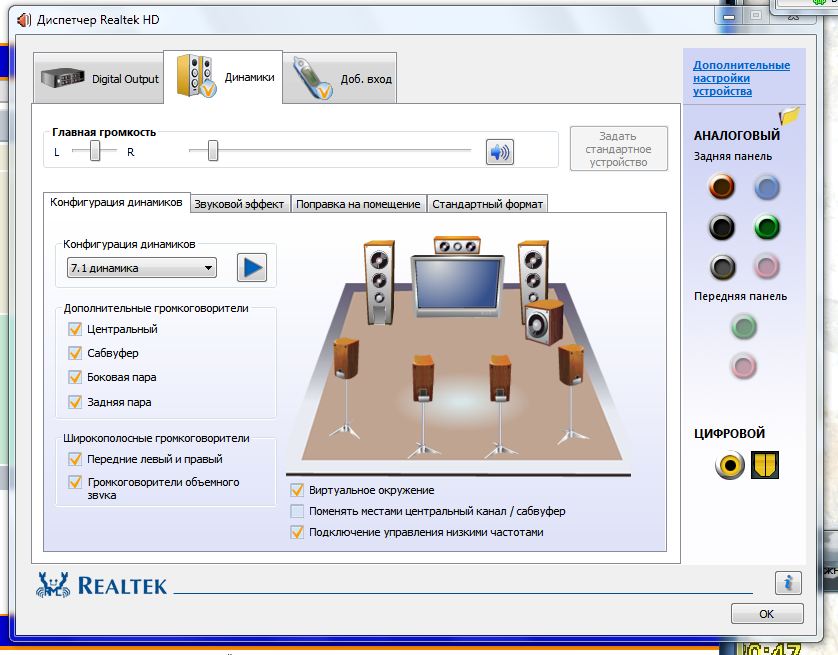Click the L/R balance slider handle
This screenshot has width=838, height=655.
[95, 151]
